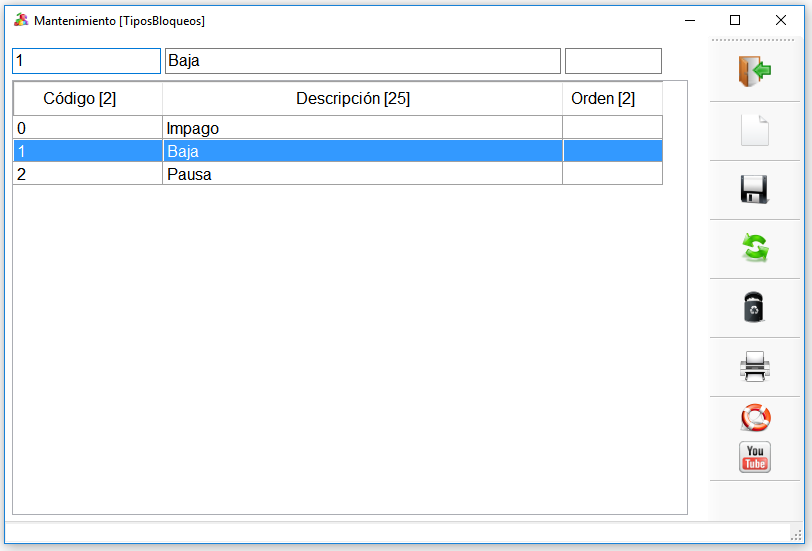
Task: Click the Descripción [25] column header
Action: pos(362,98)
